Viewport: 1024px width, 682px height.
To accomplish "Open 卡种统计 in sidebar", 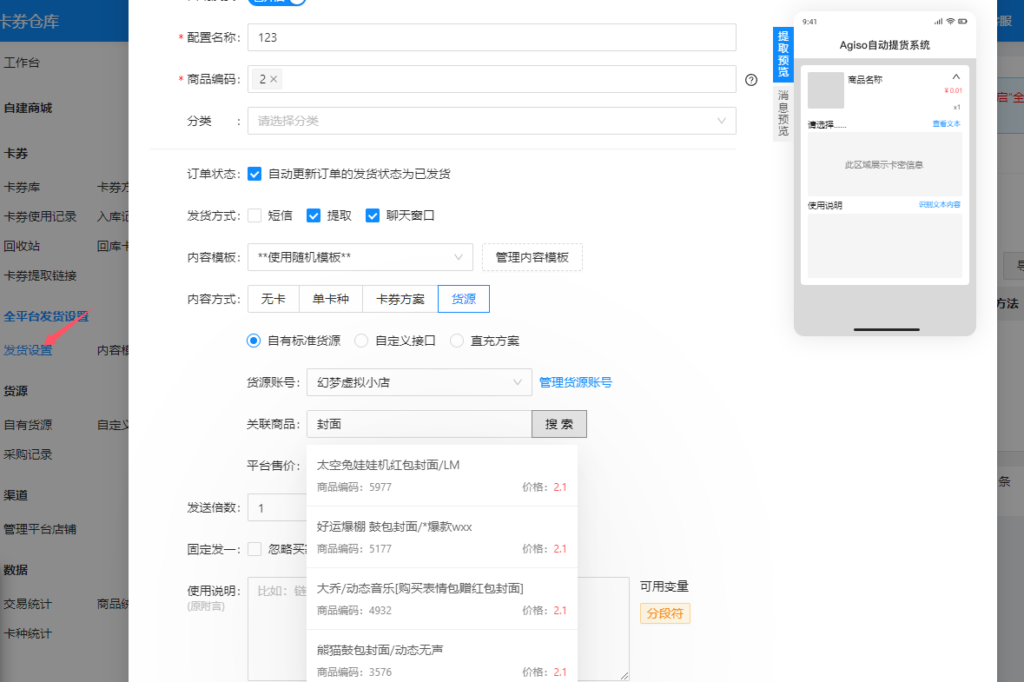I will click(27, 633).
